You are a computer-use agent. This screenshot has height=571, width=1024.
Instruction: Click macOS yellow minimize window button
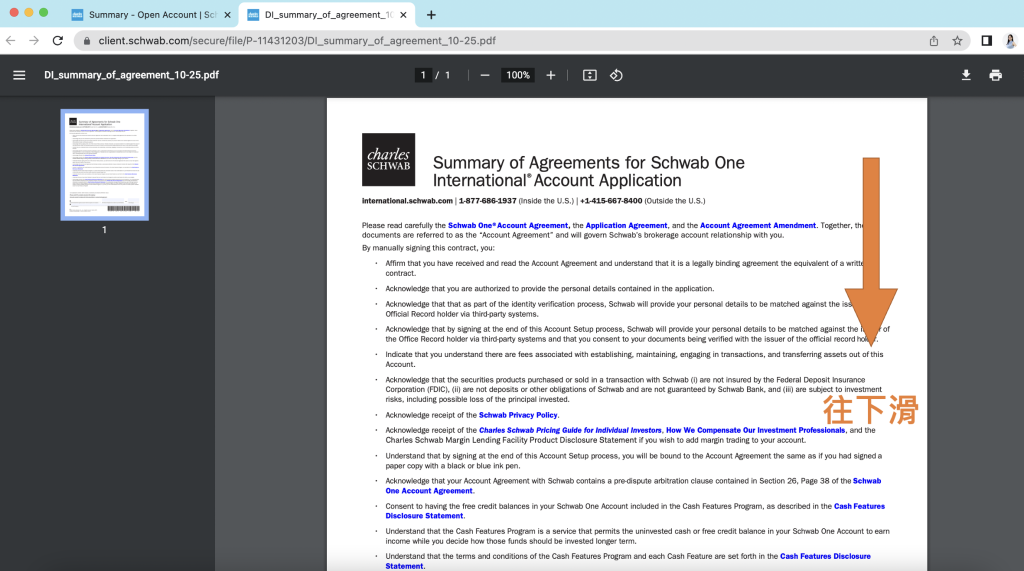click(x=29, y=12)
